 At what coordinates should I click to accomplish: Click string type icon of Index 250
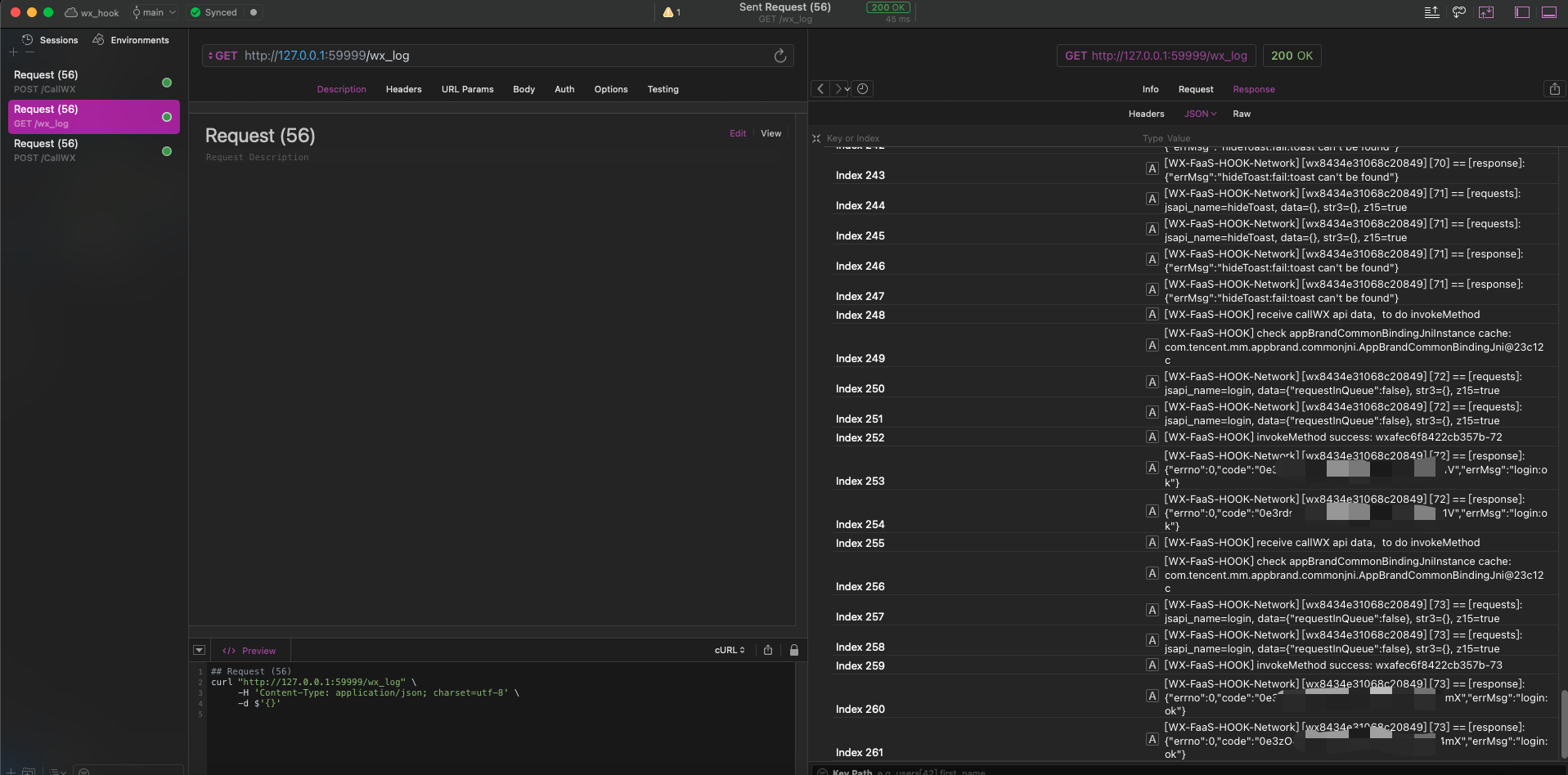click(1152, 383)
